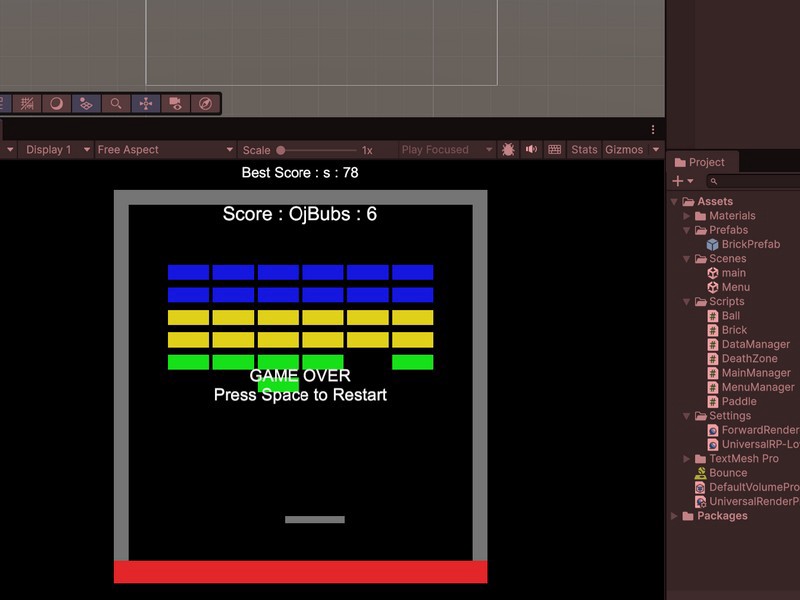The width and height of the screenshot is (800, 600).
Task: Open the Free Aspect dropdown
Action: pos(164,150)
